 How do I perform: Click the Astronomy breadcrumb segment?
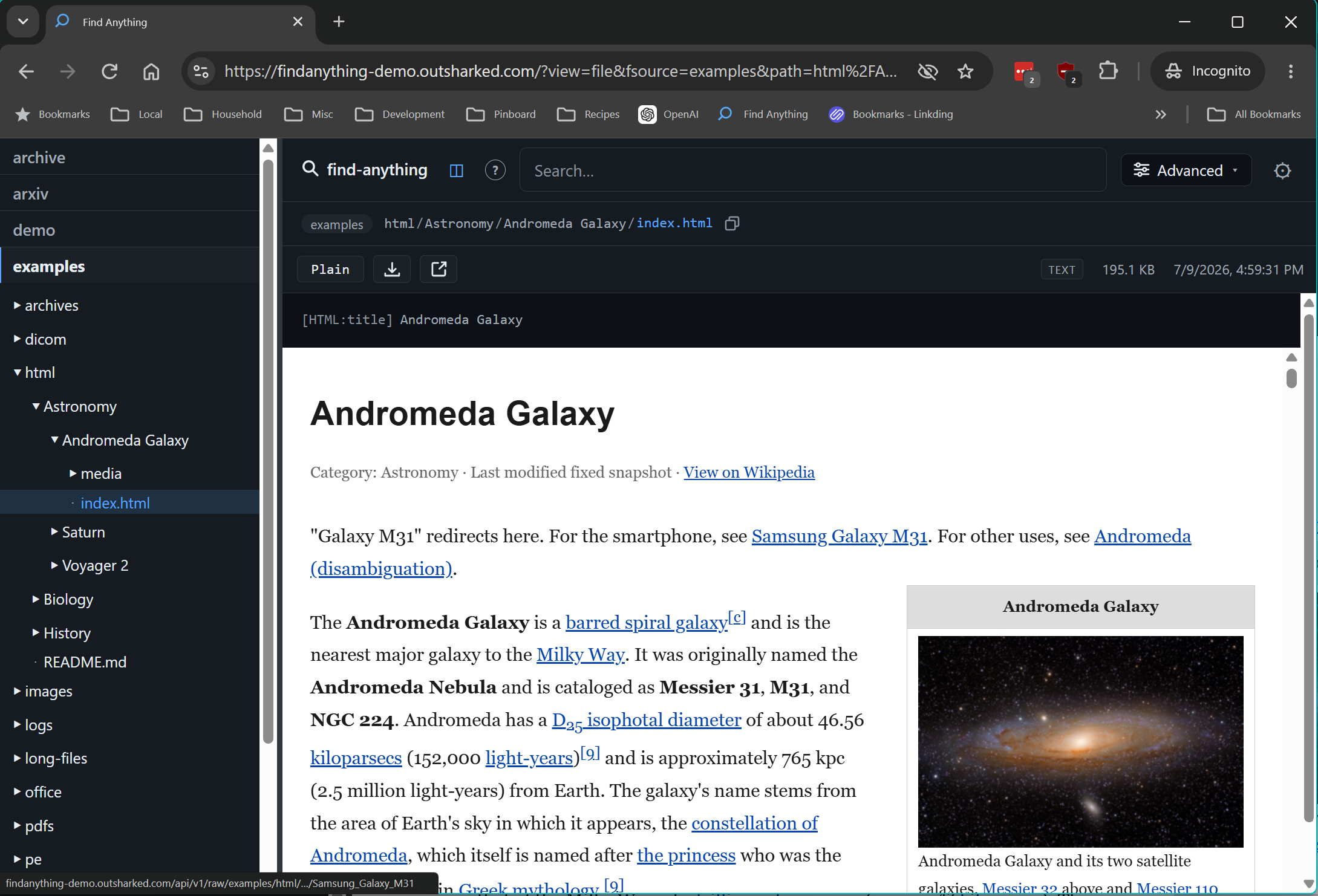[x=458, y=224]
